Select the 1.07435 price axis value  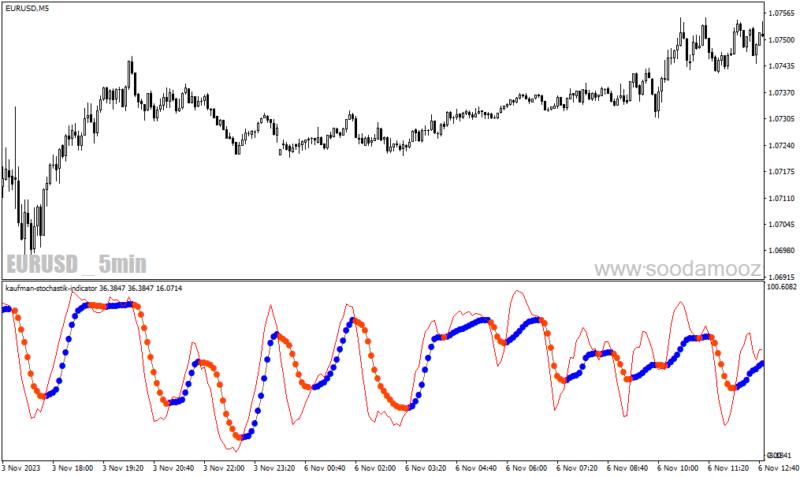(x=782, y=66)
